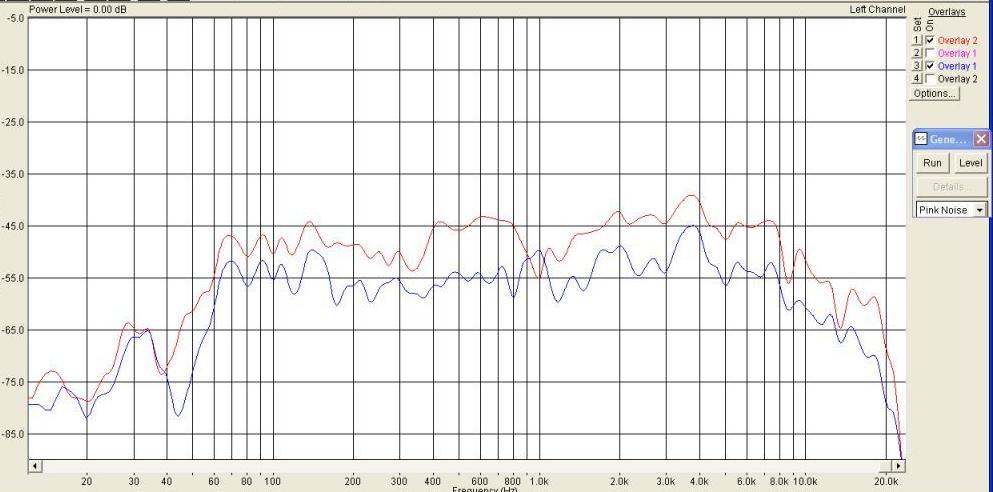Enable the magenta Overlay 1 checkbox
This screenshot has width=993, height=492.
coord(930,53)
